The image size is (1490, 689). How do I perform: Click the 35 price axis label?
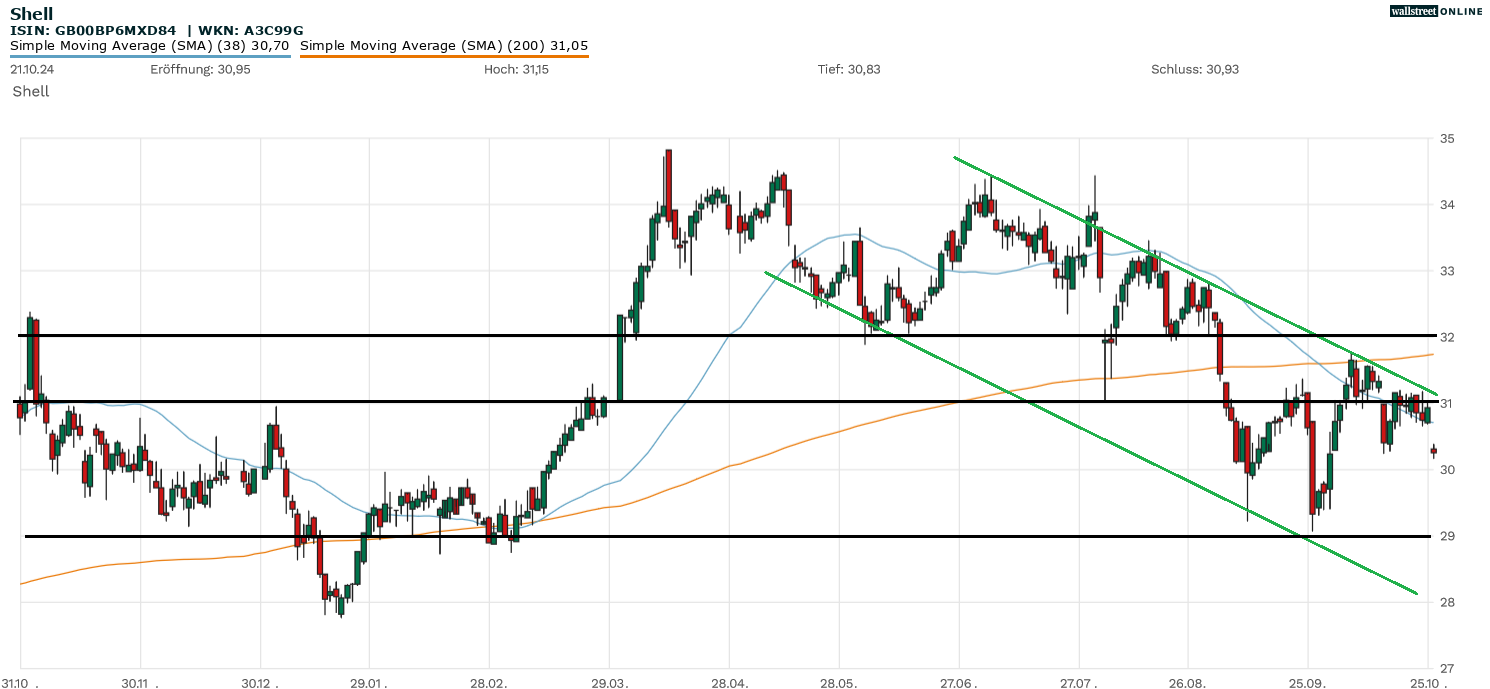[1446, 138]
